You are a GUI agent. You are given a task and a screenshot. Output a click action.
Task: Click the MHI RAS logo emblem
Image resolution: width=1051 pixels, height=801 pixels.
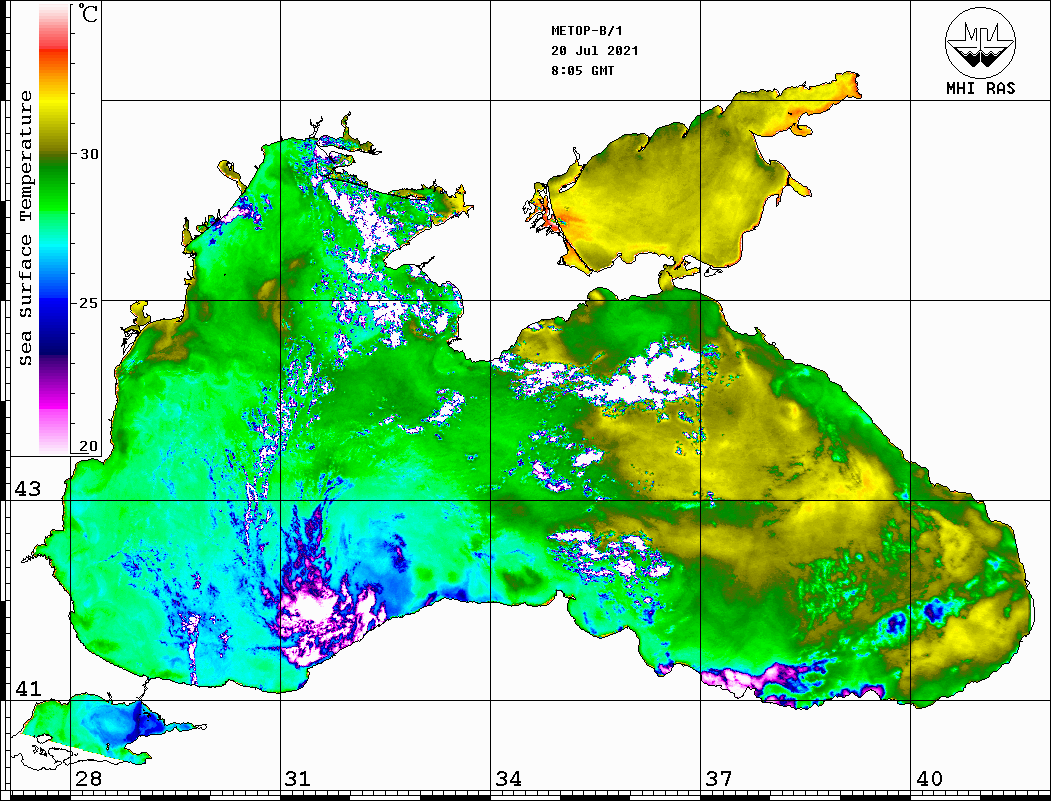pos(980,43)
